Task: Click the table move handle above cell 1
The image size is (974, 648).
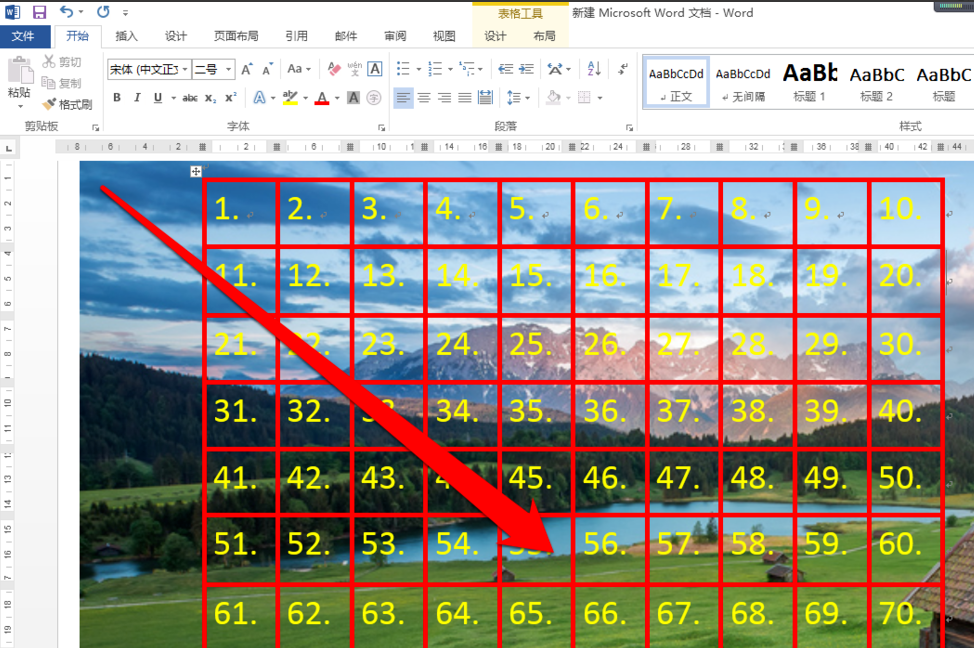Action: tap(196, 171)
